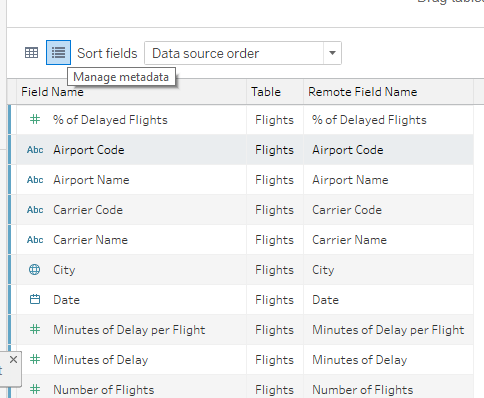Screen dimensions: 484x398
Task: Select the Date field name
Action: (x=66, y=300)
